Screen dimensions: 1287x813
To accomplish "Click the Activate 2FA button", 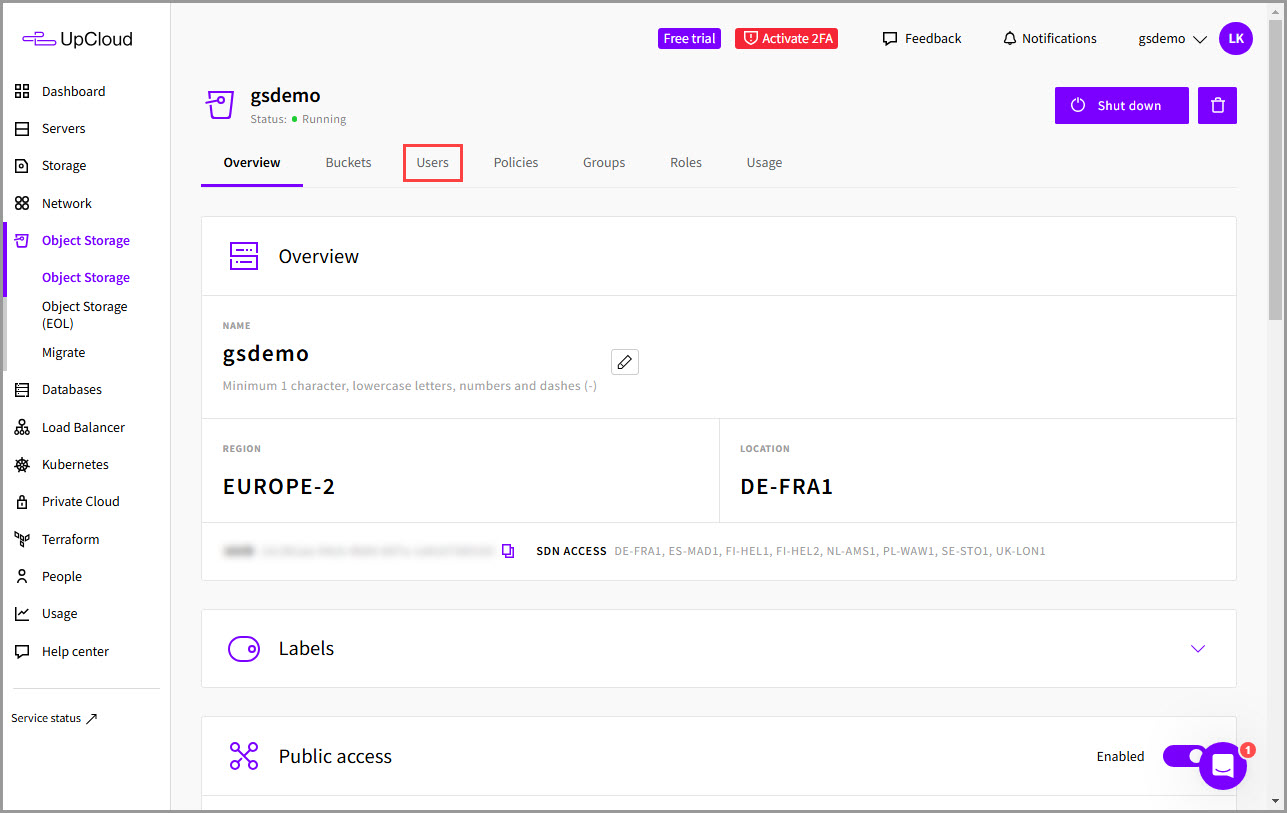I will [787, 39].
